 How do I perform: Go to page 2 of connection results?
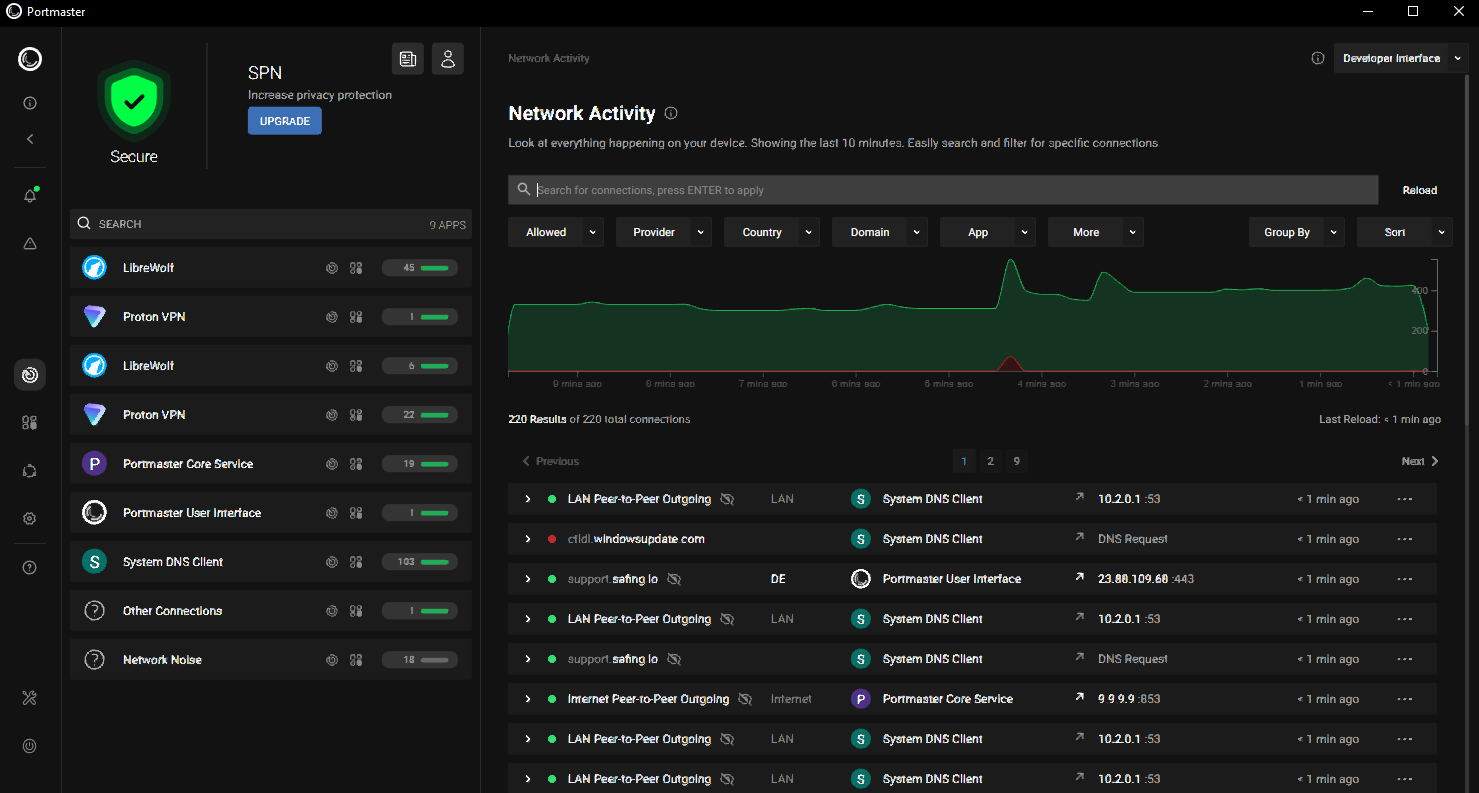[990, 461]
